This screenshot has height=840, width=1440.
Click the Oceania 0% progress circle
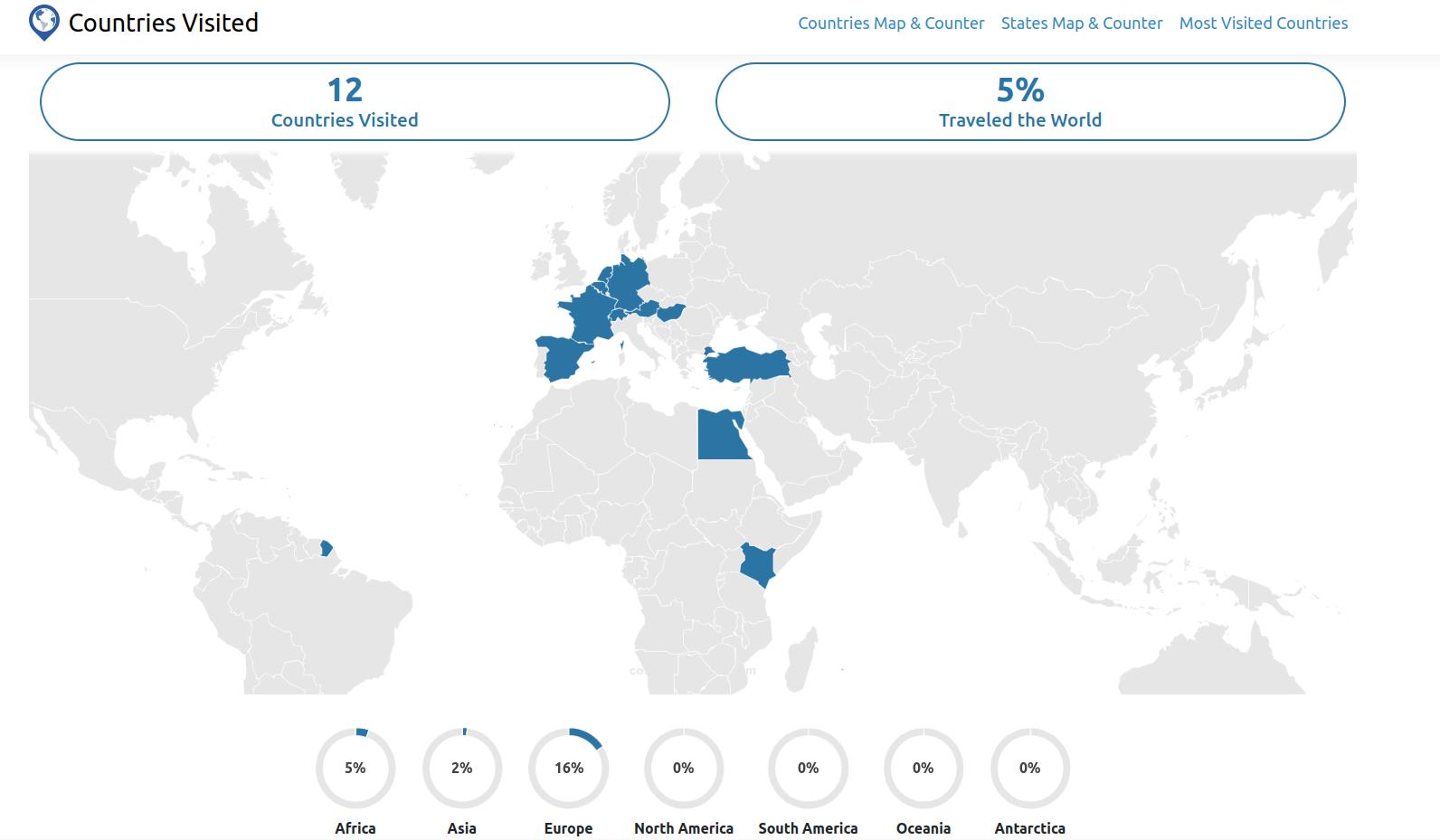923,768
